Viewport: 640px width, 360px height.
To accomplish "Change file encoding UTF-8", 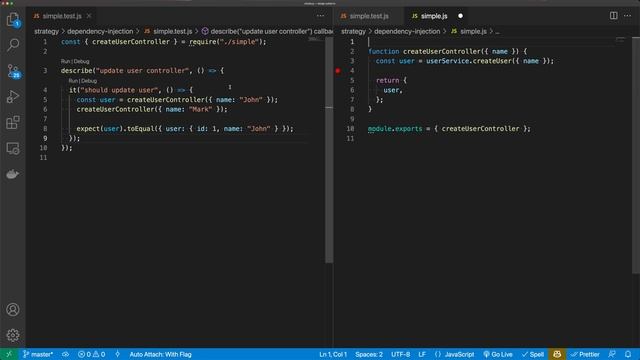I will [400, 354].
